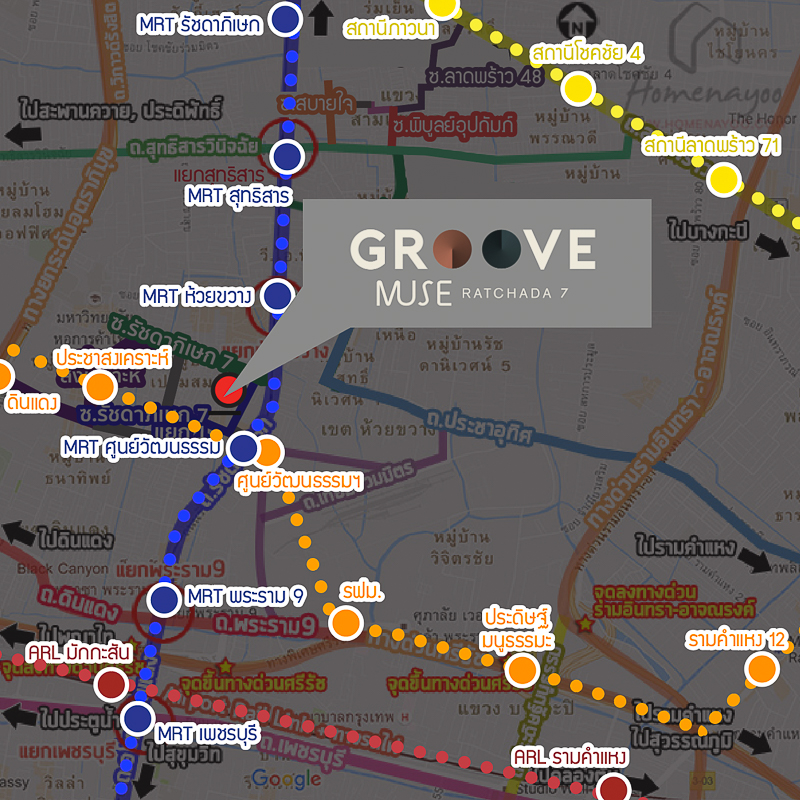Click the แยกพระราม9 intersection label
Screen dimensions: 800x800
click(x=170, y=569)
